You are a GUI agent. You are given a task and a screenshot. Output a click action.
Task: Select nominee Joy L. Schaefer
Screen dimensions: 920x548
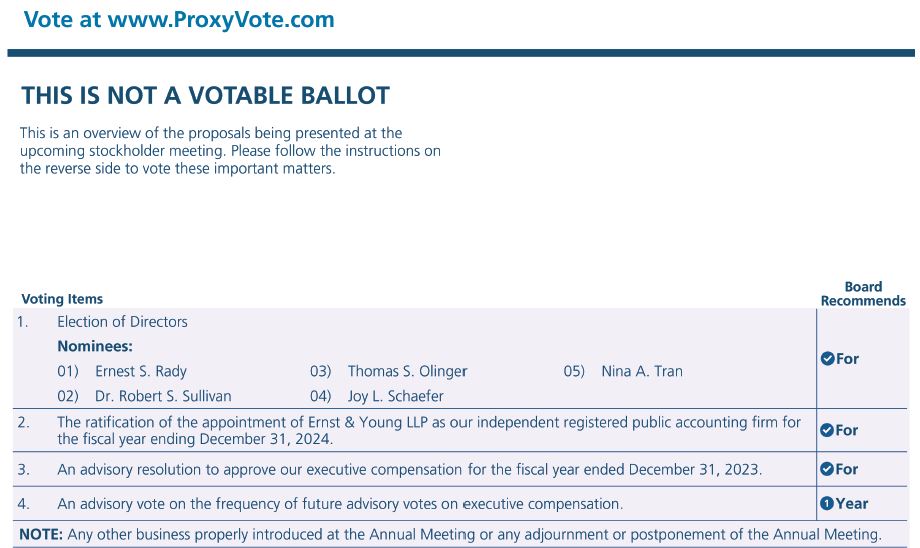click(x=395, y=396)
